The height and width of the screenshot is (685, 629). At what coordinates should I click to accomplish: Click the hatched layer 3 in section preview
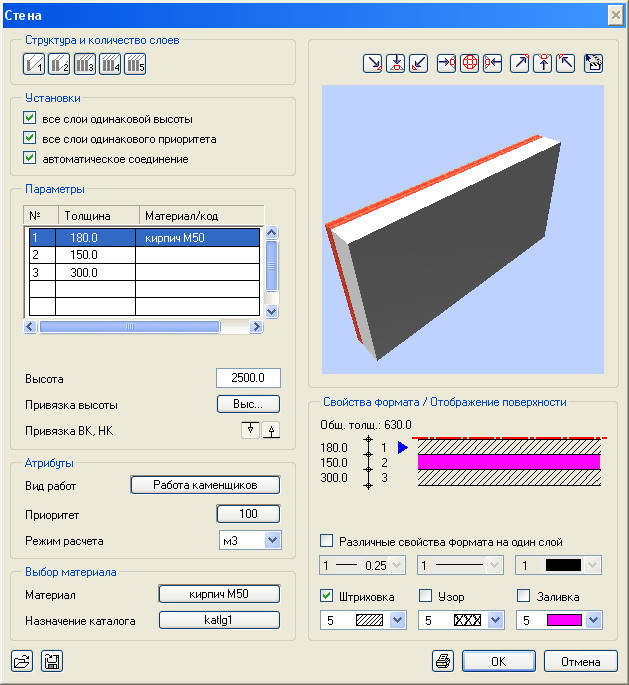click(x=509, y=477)
